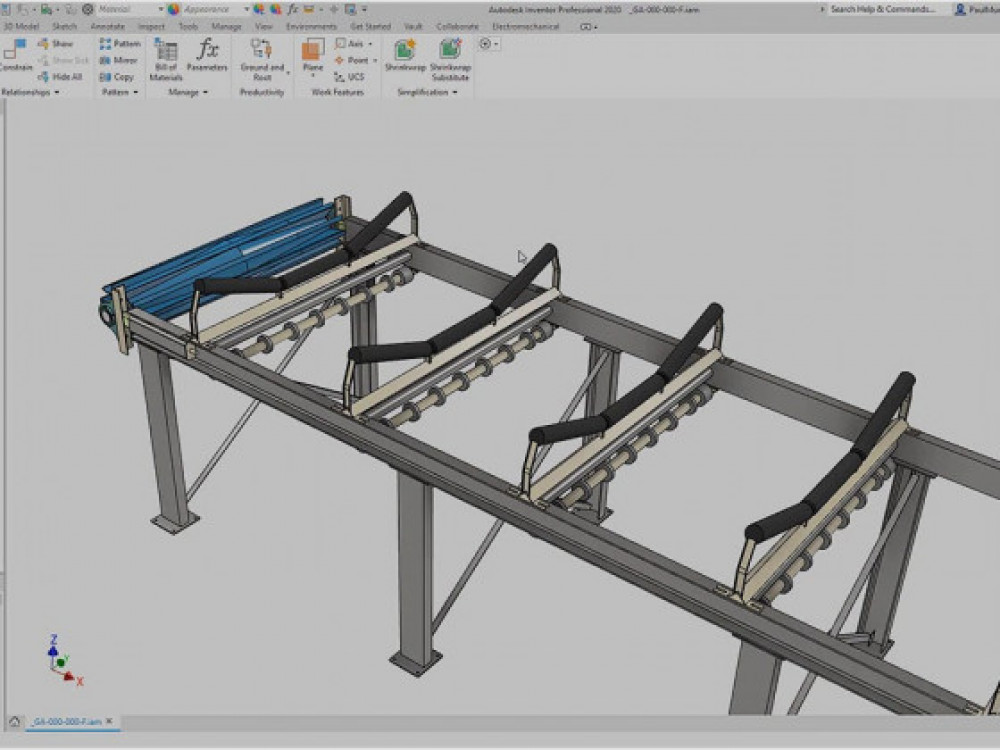Switch to the Sketch ribbon tab

pyautogui.click(x=64, y=27)
